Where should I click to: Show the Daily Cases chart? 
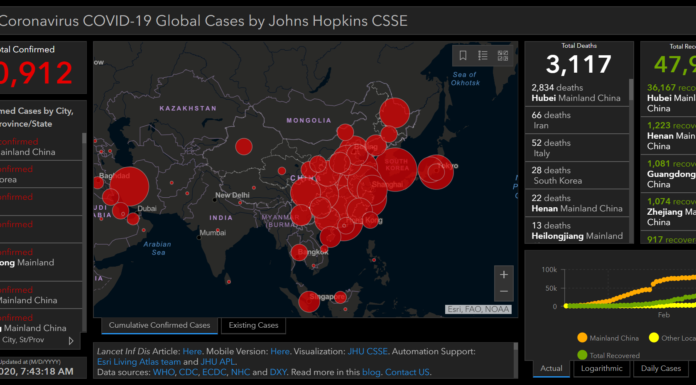pos(660,369)
